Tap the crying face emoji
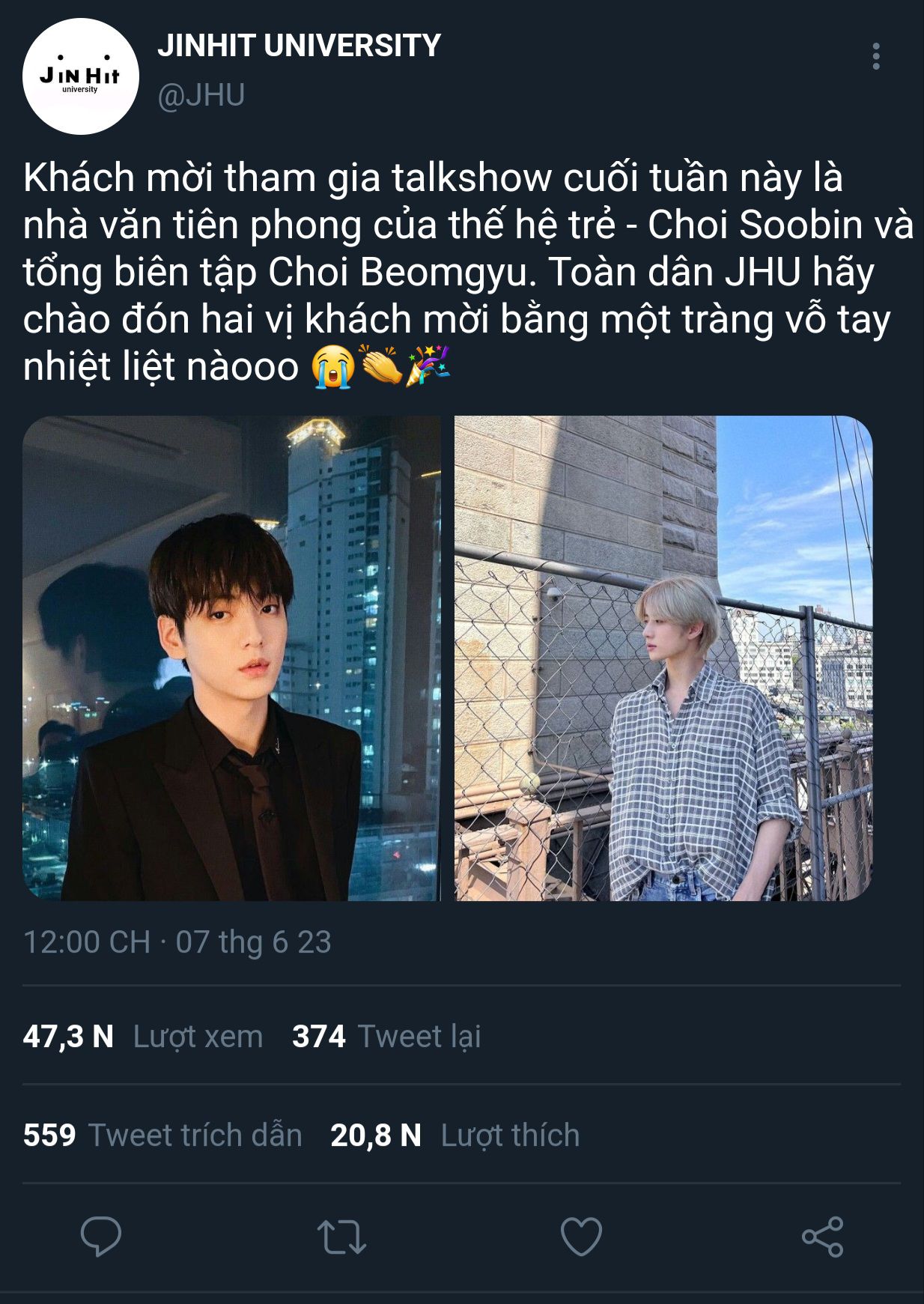The height and width of the screenshot is (1304, 924). tap(334, 367)
